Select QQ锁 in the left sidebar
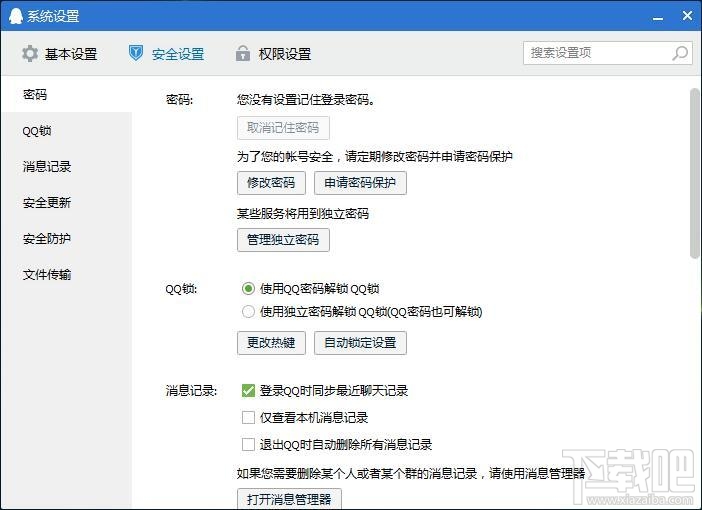 [x=66, y=131]
